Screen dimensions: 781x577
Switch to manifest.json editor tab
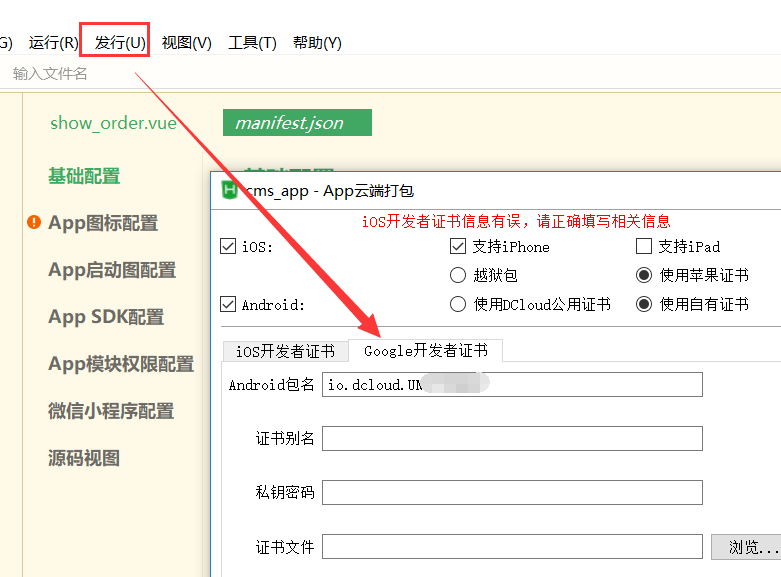point(297,123)
